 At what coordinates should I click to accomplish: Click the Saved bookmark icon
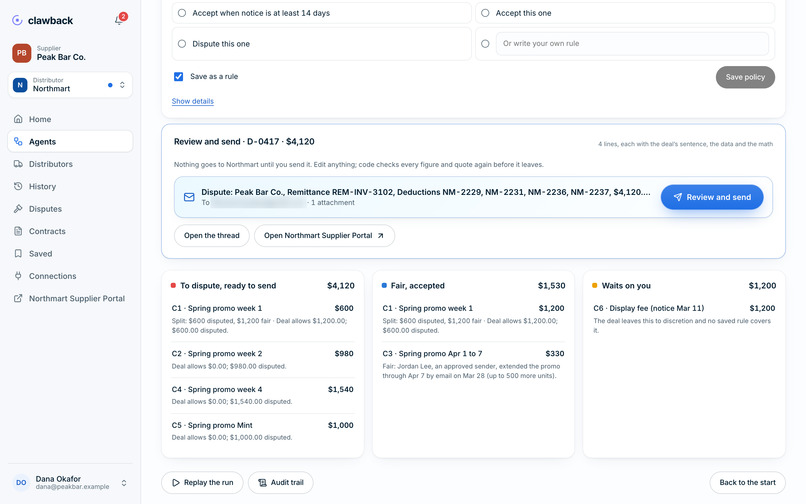[18, 254]
